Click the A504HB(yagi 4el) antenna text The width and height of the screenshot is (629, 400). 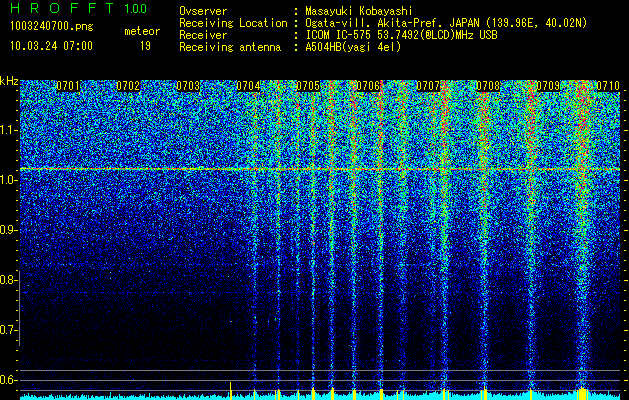pyautogui.click(x=353, y=47)
